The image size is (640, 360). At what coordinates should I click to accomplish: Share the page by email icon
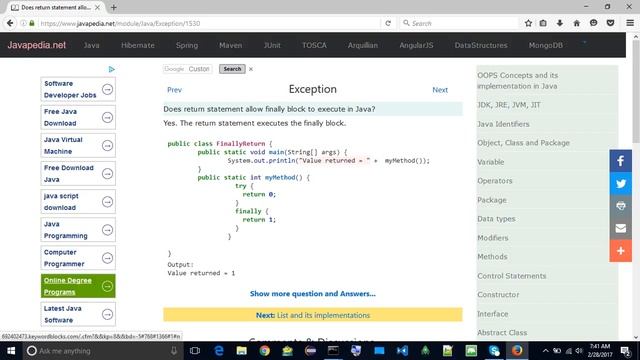pos(620,228)
